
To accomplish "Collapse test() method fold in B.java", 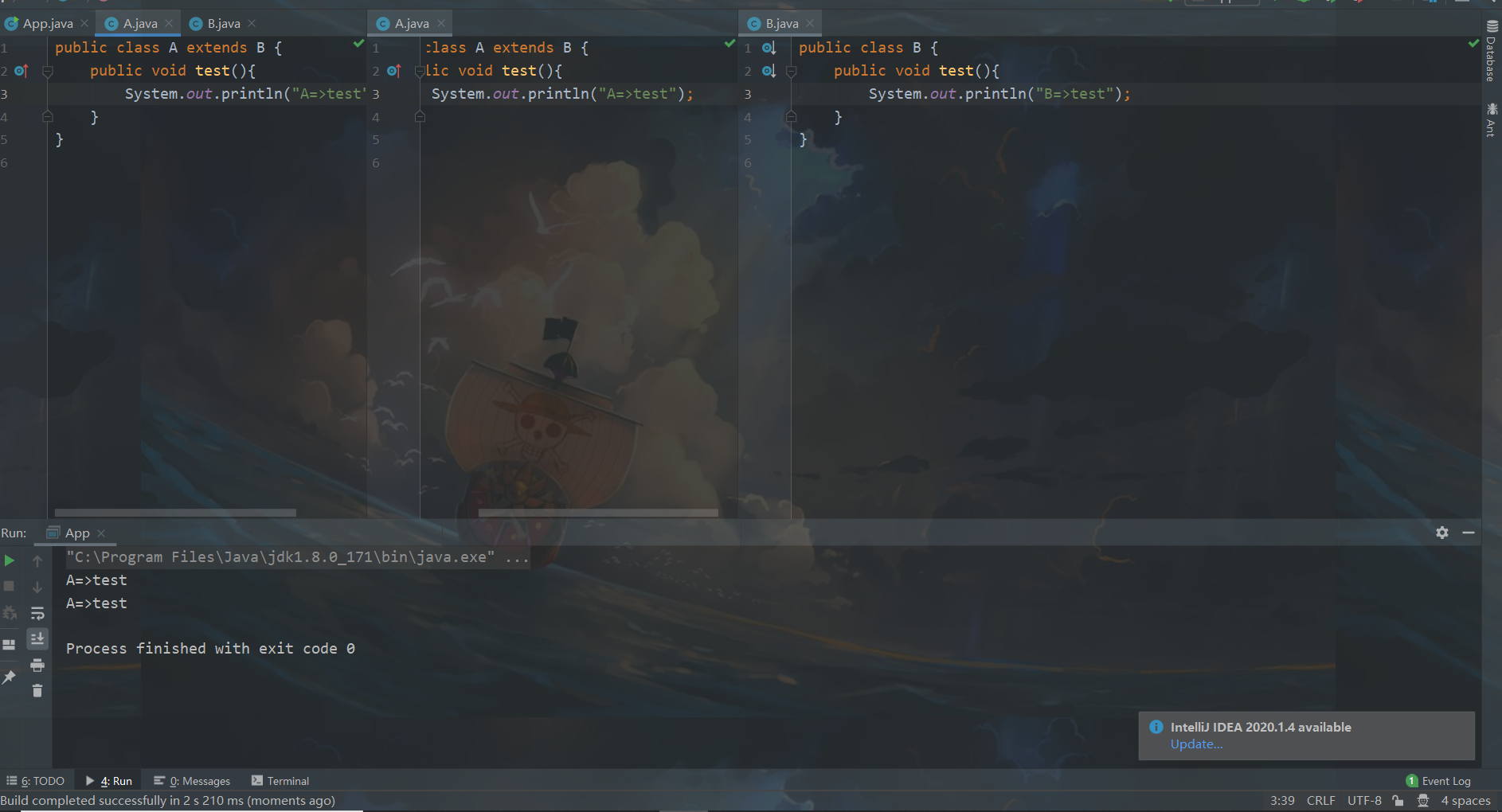I will tap(791, 72).
